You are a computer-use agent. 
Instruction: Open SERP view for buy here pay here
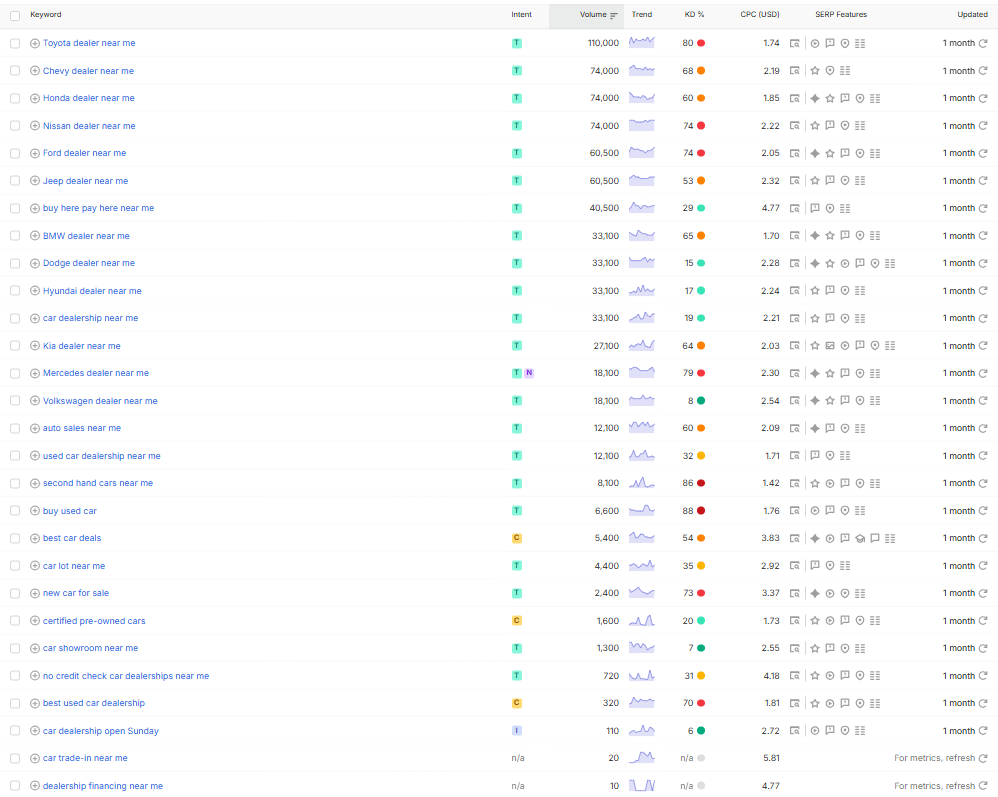[794, 208]
